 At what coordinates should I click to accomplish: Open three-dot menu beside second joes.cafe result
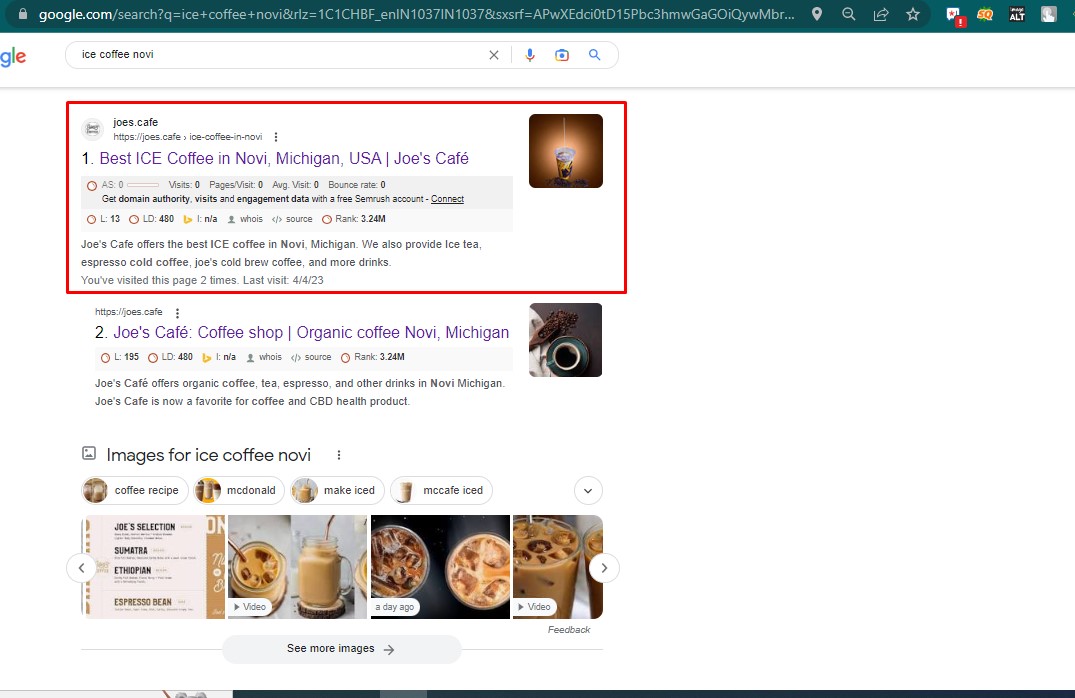click(177, 312)
